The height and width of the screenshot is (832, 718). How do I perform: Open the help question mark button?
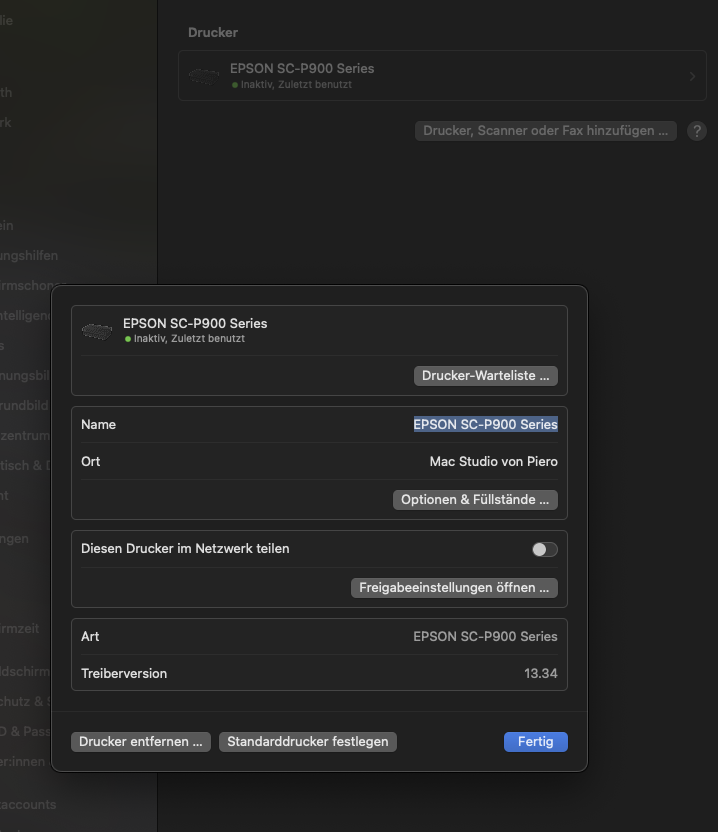[697, 131]
